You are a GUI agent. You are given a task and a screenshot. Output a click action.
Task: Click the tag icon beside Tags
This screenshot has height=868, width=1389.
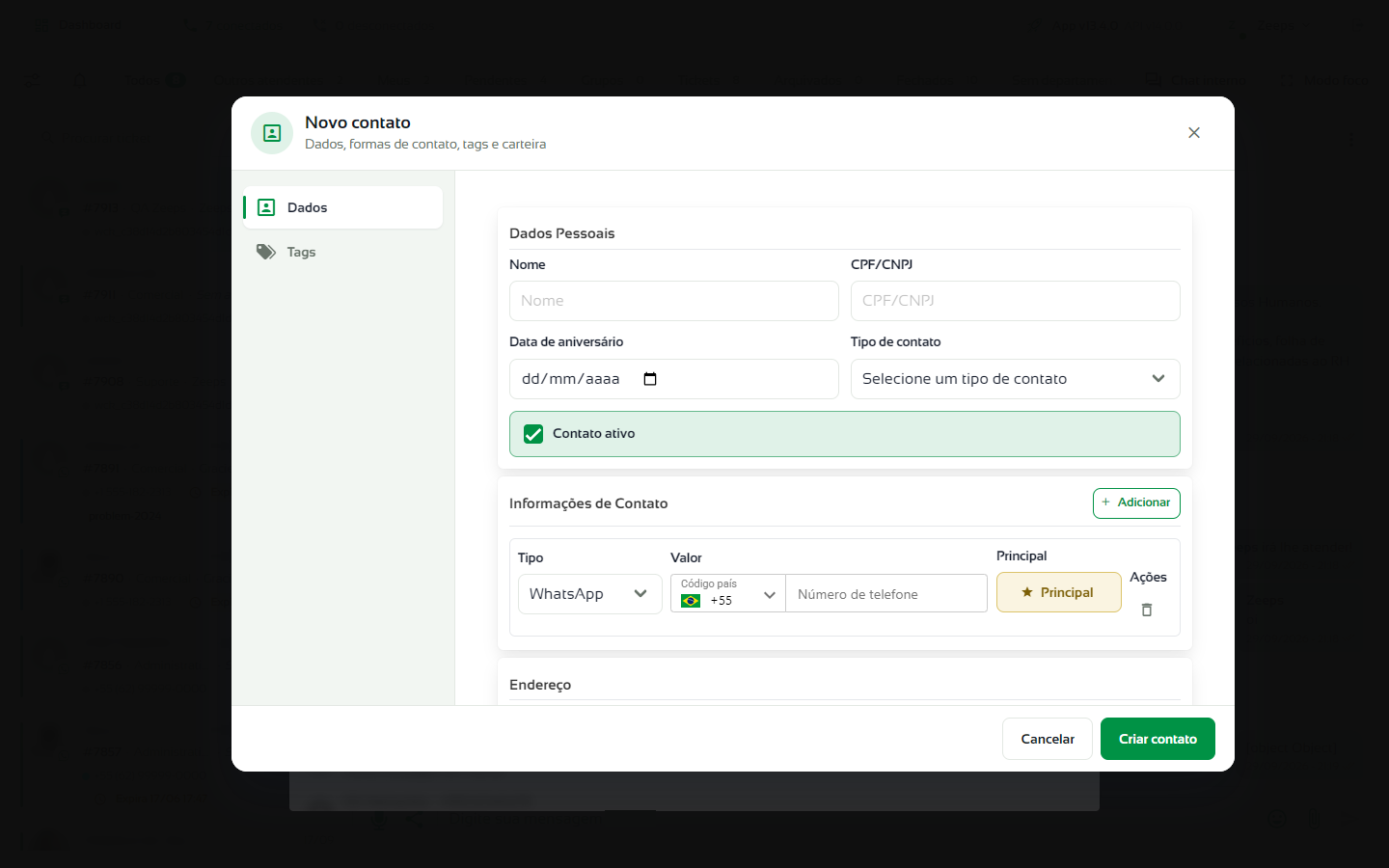click(x=266, y=252)
